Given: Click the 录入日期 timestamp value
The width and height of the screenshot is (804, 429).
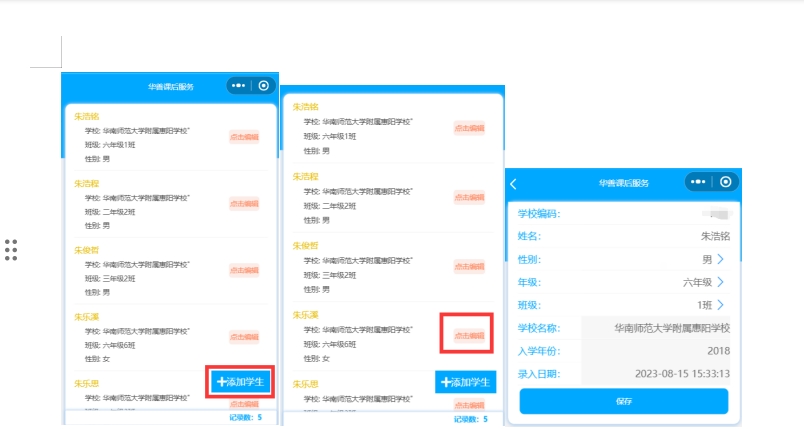Looking at the screenshot, I should [x=683, y=374].
